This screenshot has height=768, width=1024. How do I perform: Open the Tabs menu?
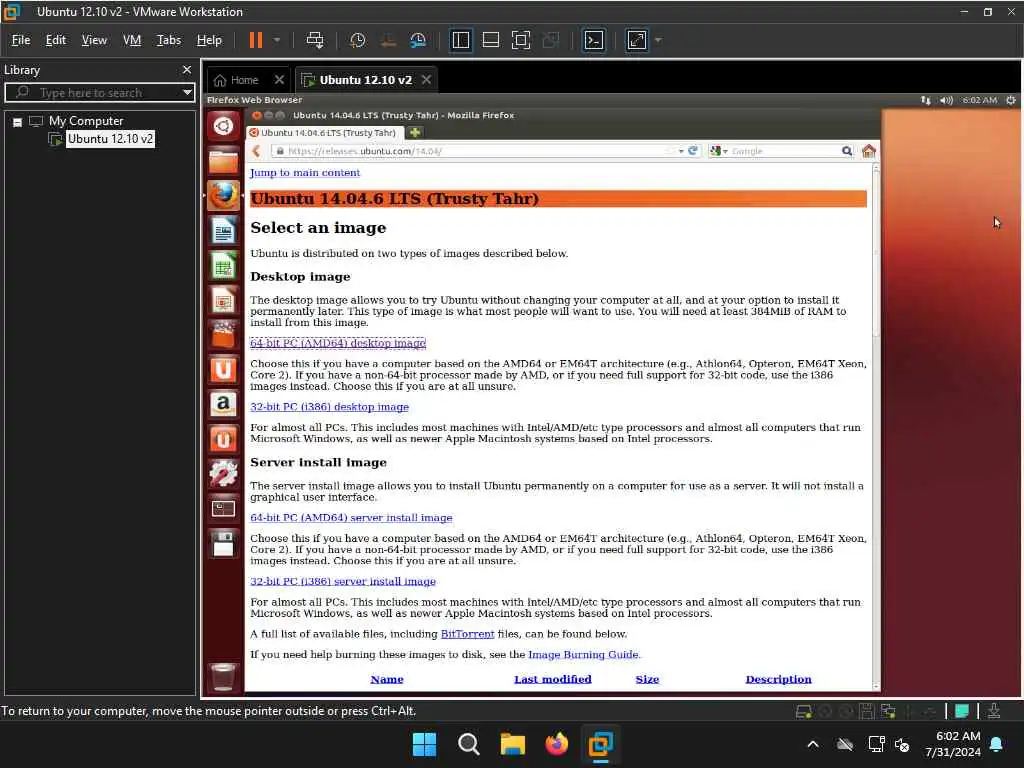pyautogui.click(x=168, y=40)
